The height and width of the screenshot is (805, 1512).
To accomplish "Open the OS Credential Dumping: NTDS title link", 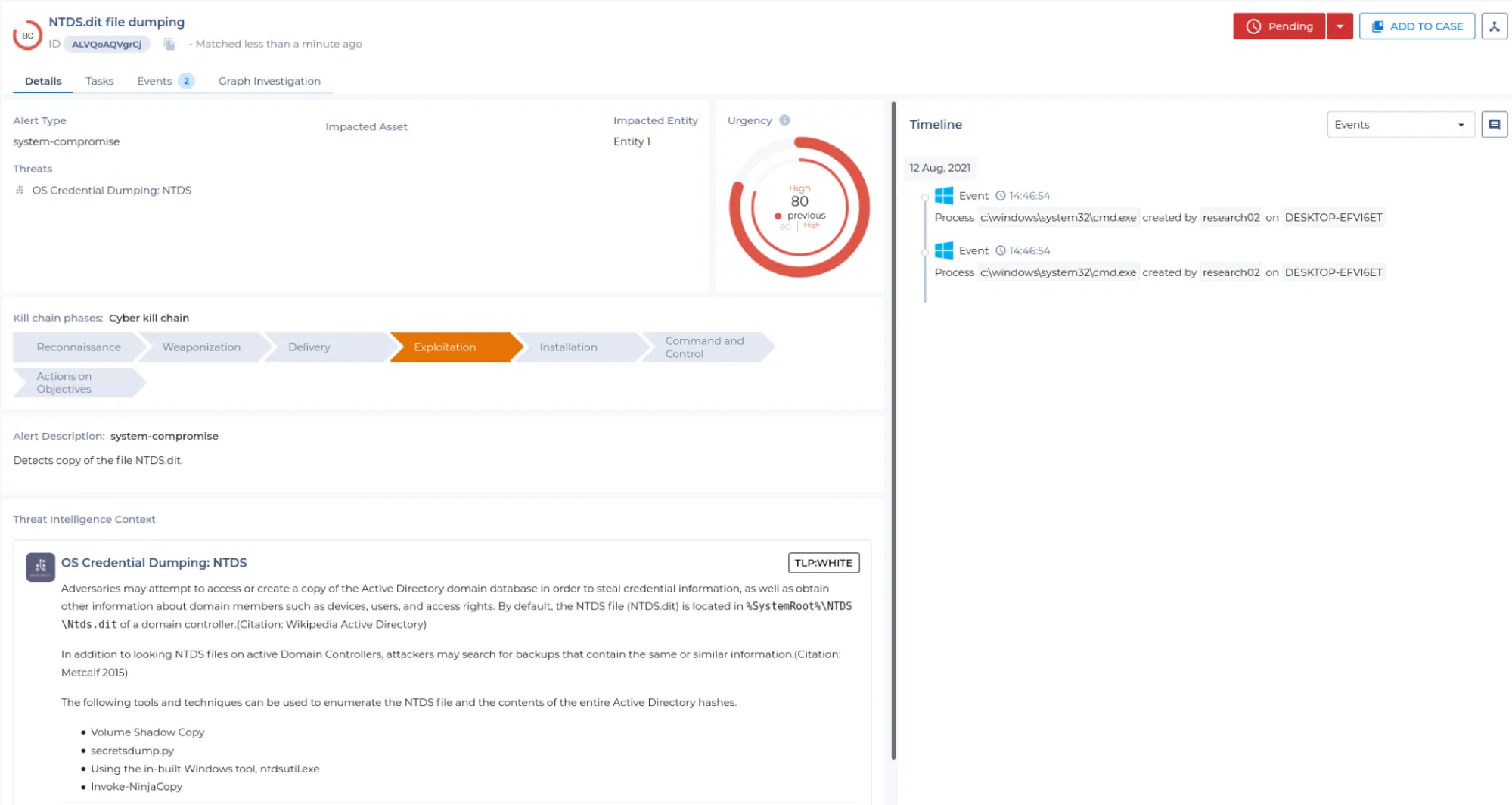I will [x=154, y=563].
